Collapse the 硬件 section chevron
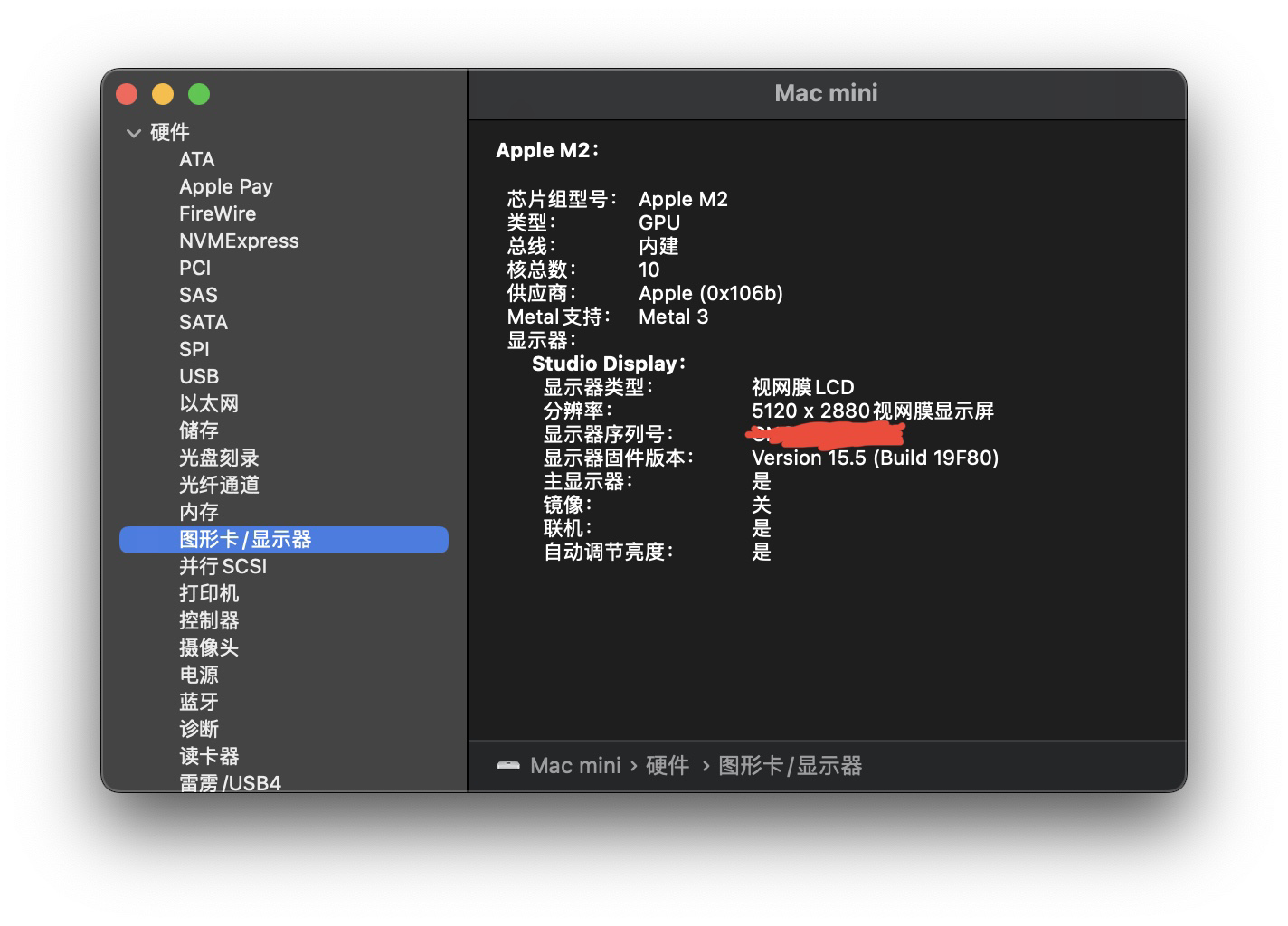The height and width of the screenshot is (926, 1288). 134,133
